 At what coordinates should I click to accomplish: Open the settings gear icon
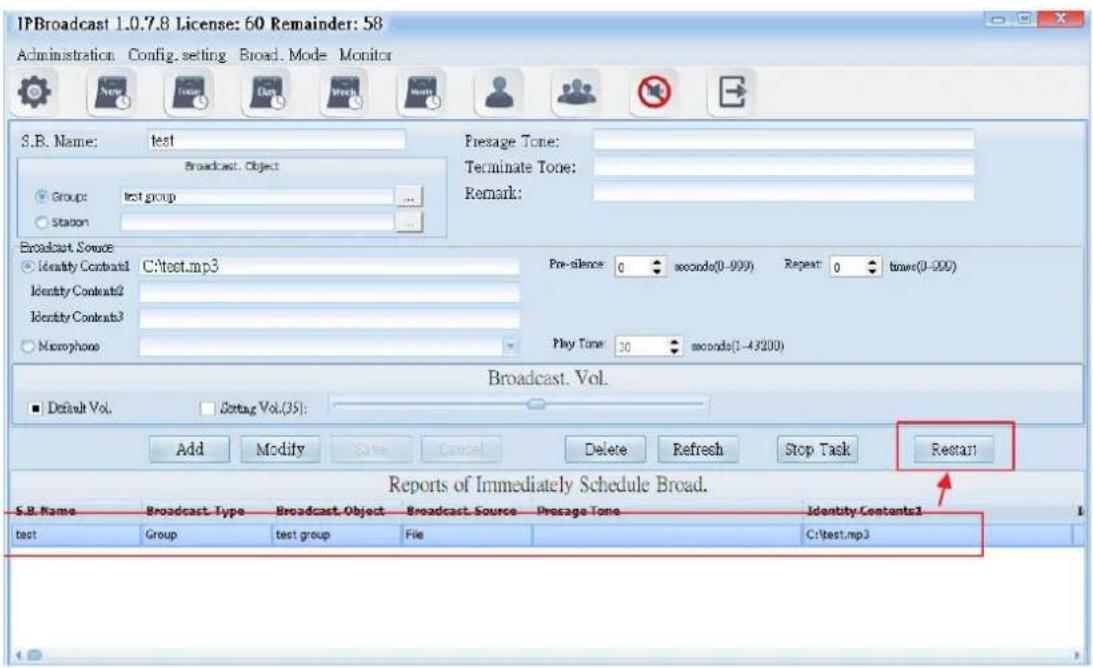pyautogui.click(x=34, y=92)
